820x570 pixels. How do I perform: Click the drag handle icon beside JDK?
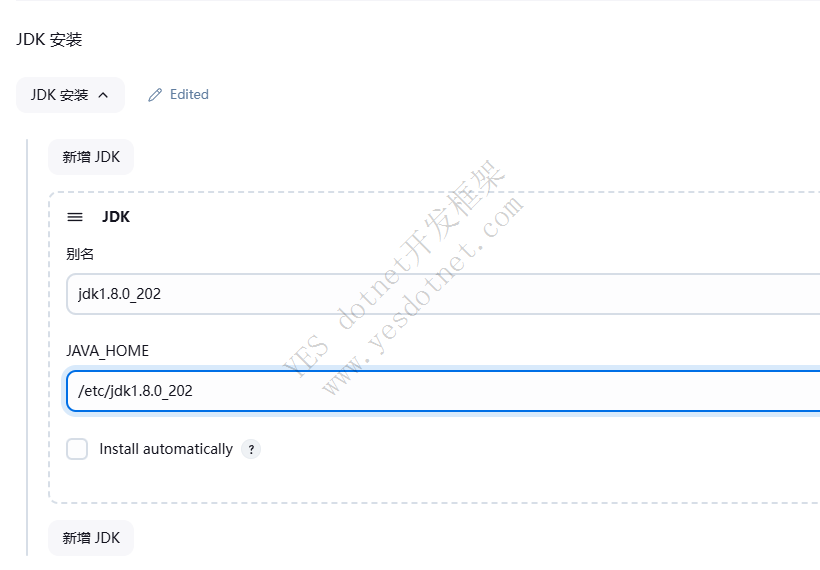(x=75, y=217)
